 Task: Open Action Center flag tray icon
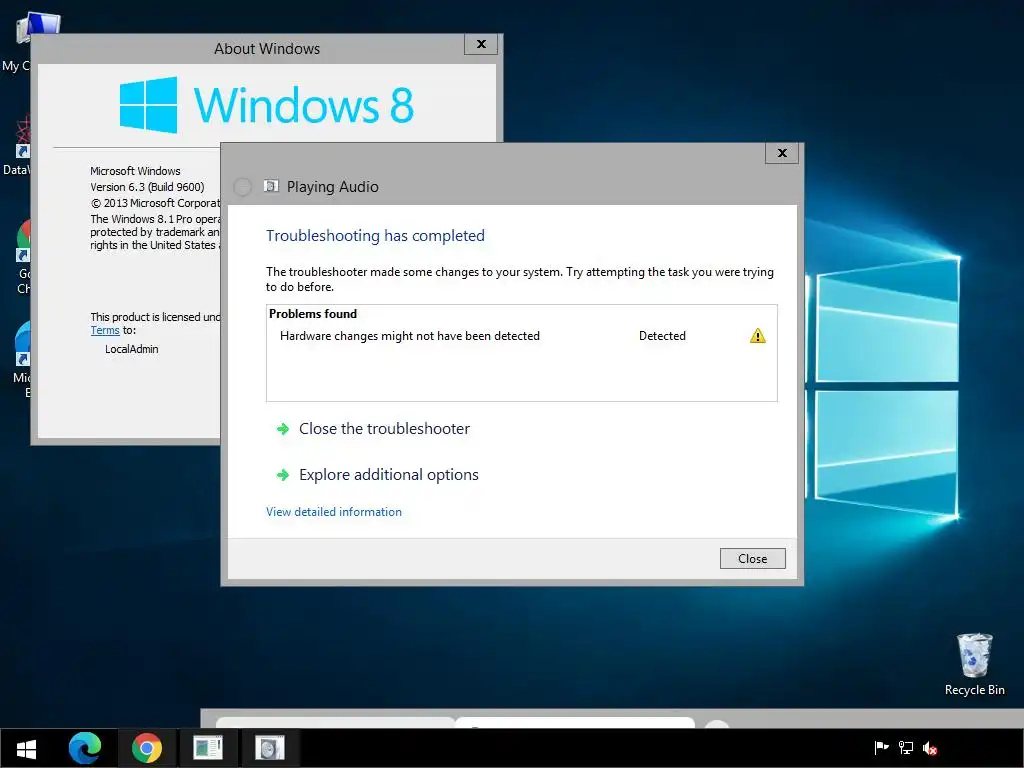881,748
